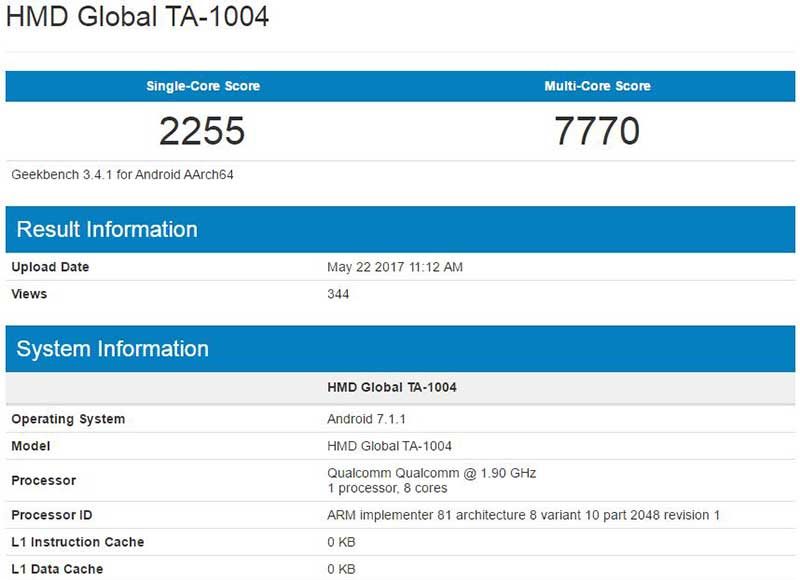Click the Upload Date row label
Image resolution: width=800 pixels, height=580 pixels.
pos(50,267)
